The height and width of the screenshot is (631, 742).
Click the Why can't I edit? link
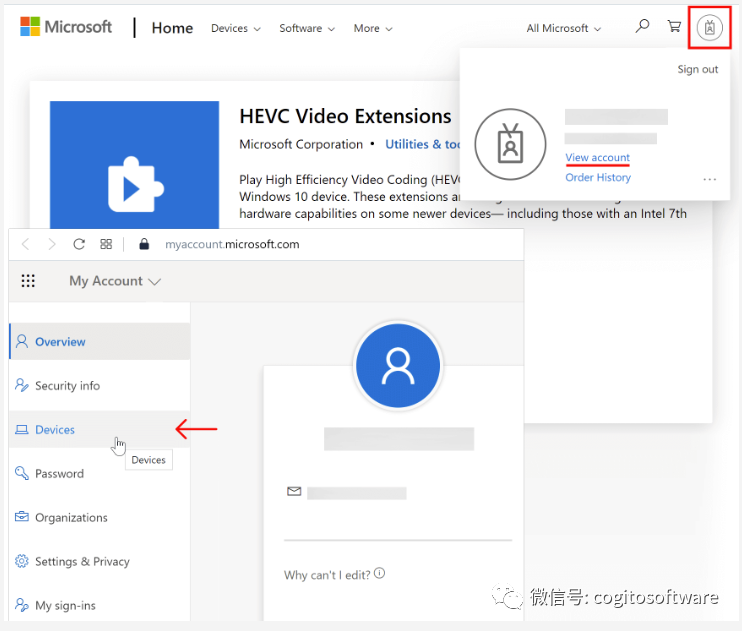327,575
